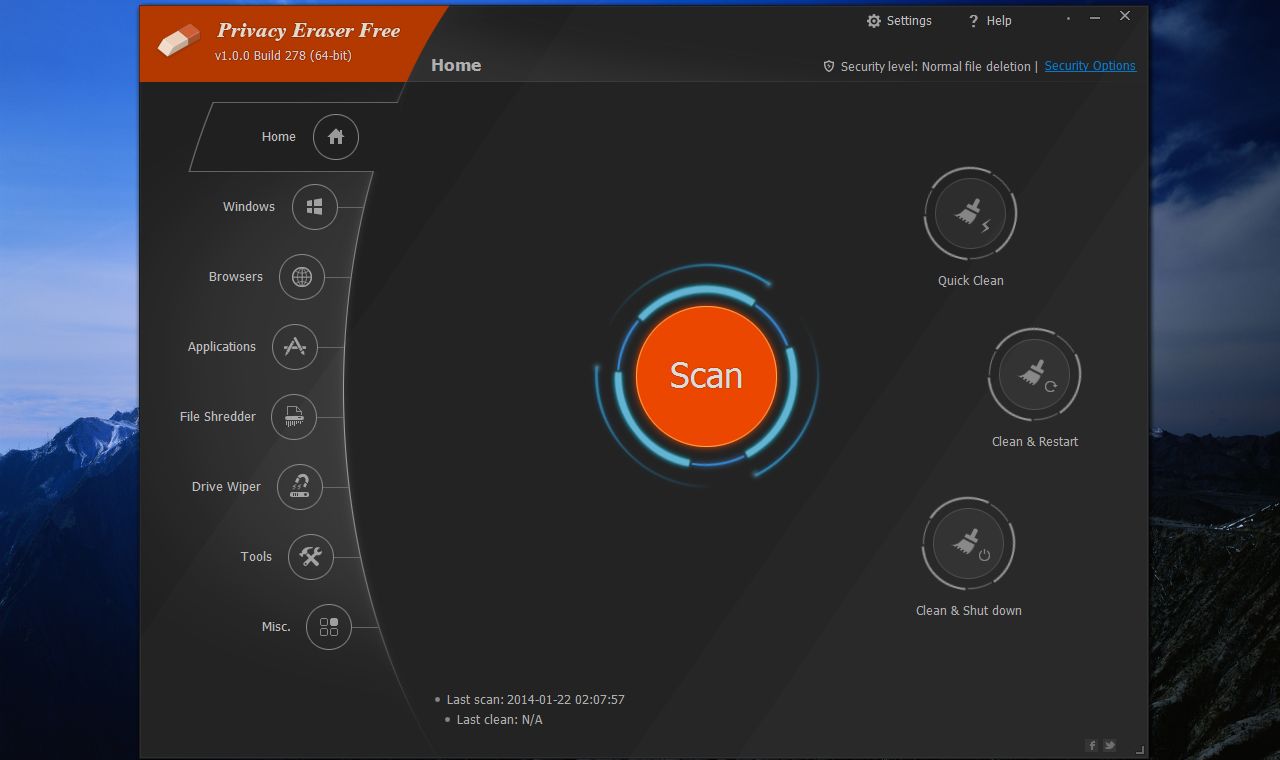Open the Tools wrench icon
Screen dimensions: 1280x760
coord(311,557)
